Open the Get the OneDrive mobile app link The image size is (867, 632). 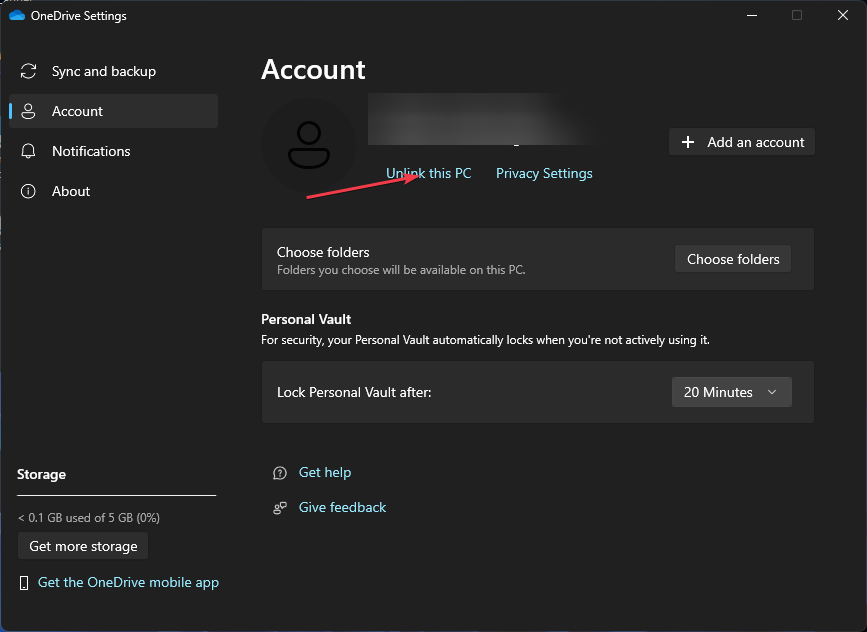click(x=128, y=583)
